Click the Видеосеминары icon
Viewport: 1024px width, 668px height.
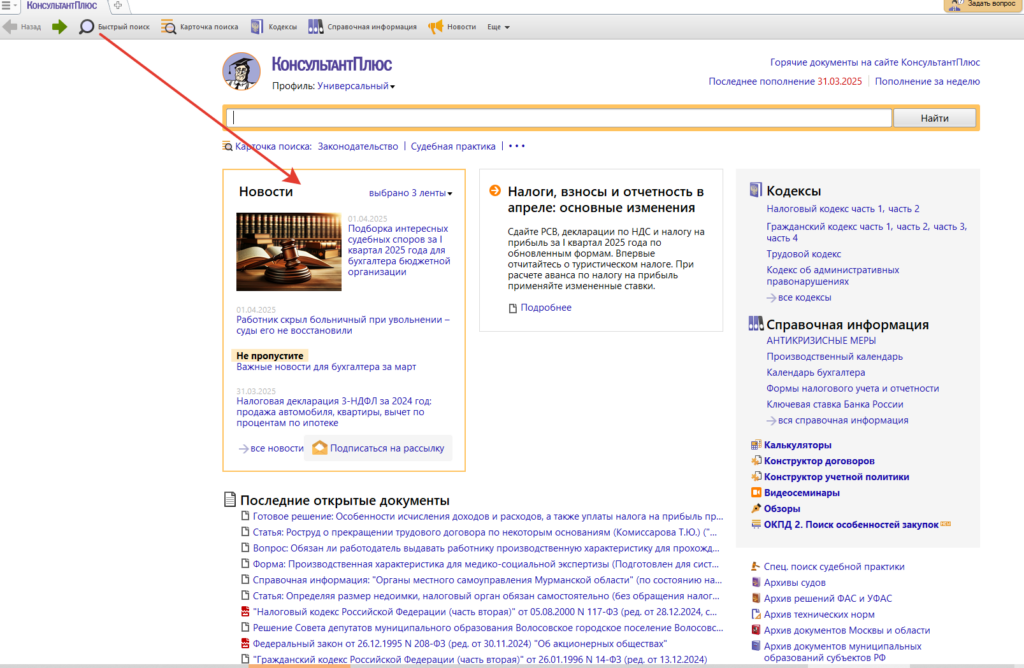tap(756, 492)
